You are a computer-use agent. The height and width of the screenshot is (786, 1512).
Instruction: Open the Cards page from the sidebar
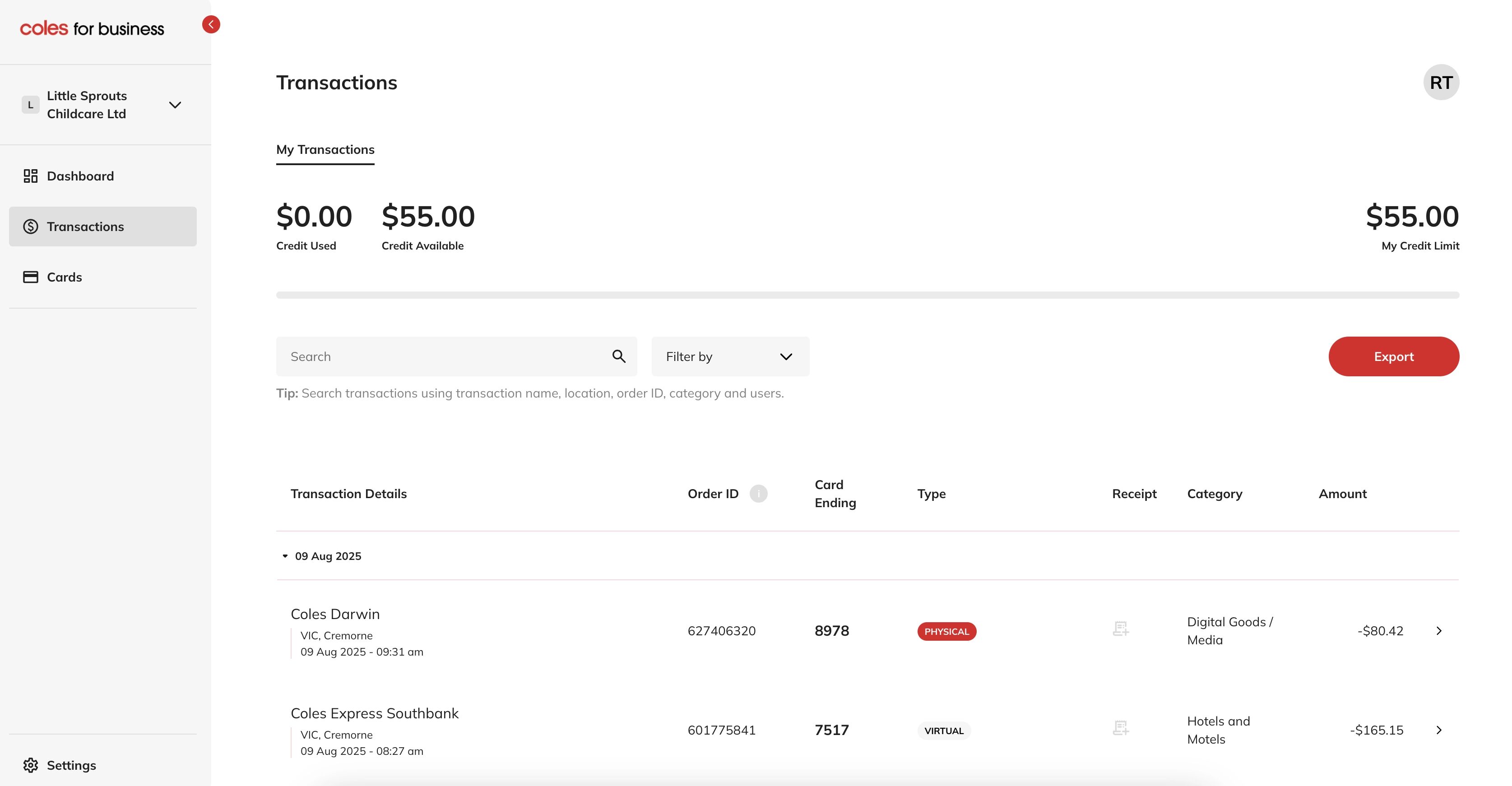click(103, 277)
